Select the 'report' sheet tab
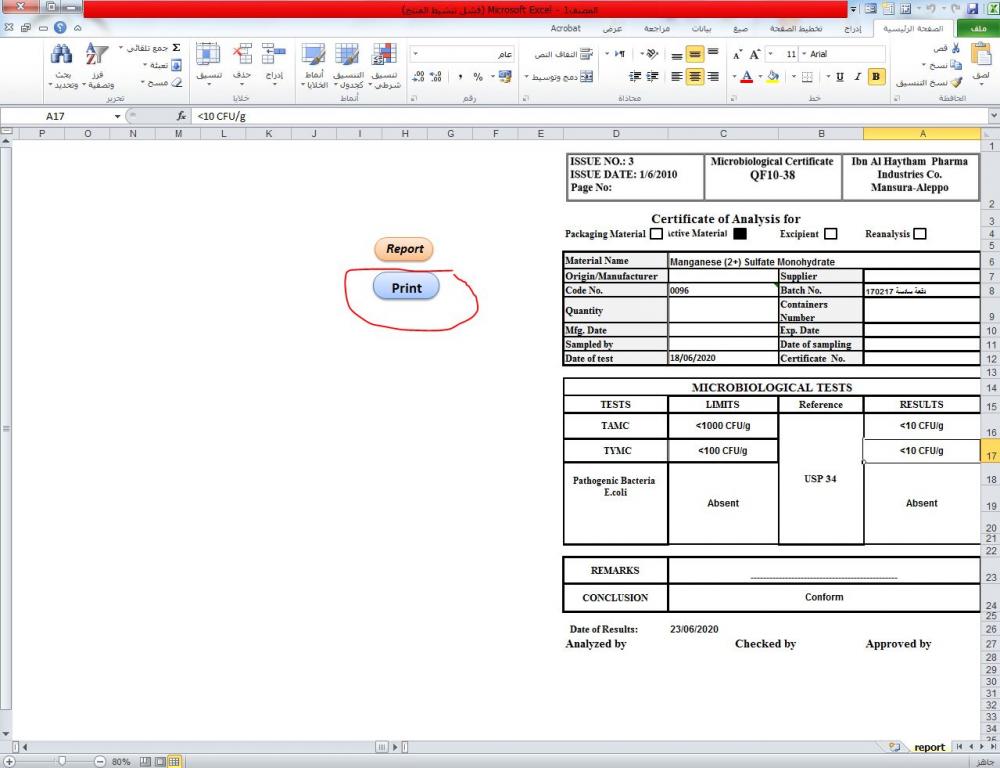Viewport: 1000px width, 768px height. click(x=929, y=747)
